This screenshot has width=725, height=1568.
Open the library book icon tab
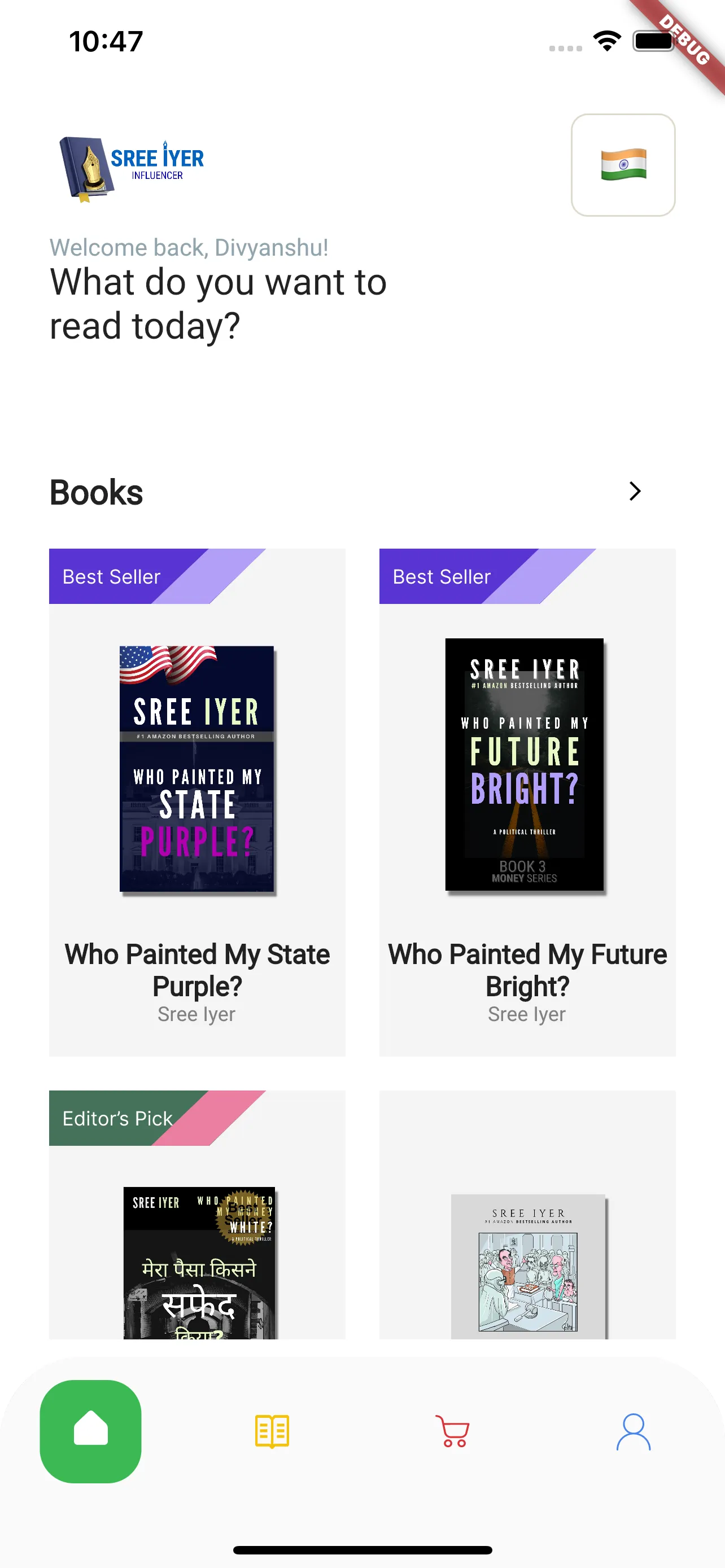[272, 1431]
